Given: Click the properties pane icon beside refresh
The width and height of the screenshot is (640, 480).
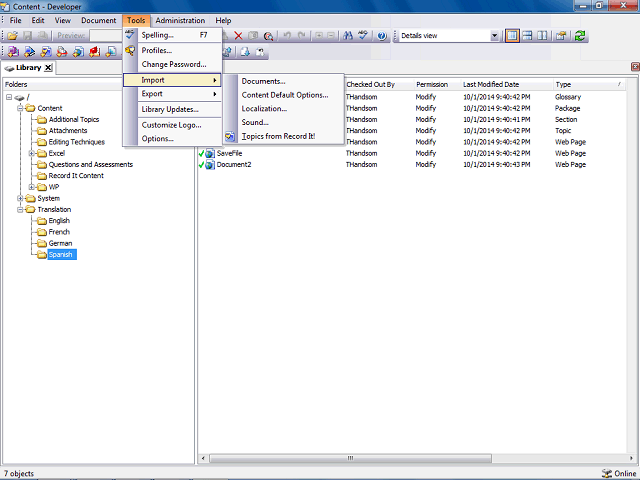Looking at the screenshot, I should tap(561, 36).
